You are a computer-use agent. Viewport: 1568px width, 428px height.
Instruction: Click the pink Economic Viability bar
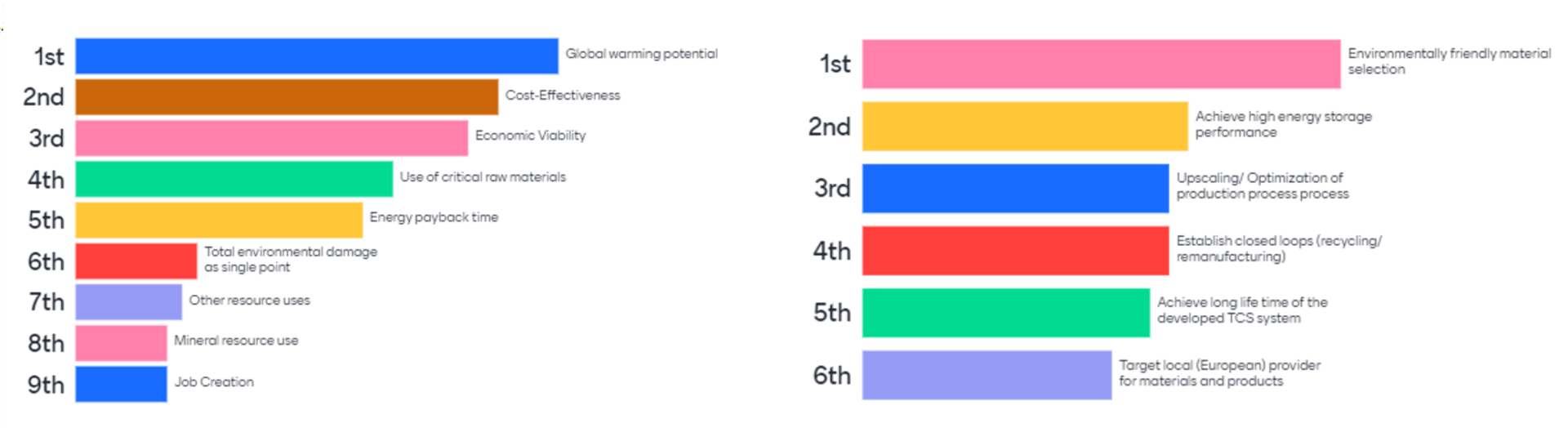(x=271, y=138)
